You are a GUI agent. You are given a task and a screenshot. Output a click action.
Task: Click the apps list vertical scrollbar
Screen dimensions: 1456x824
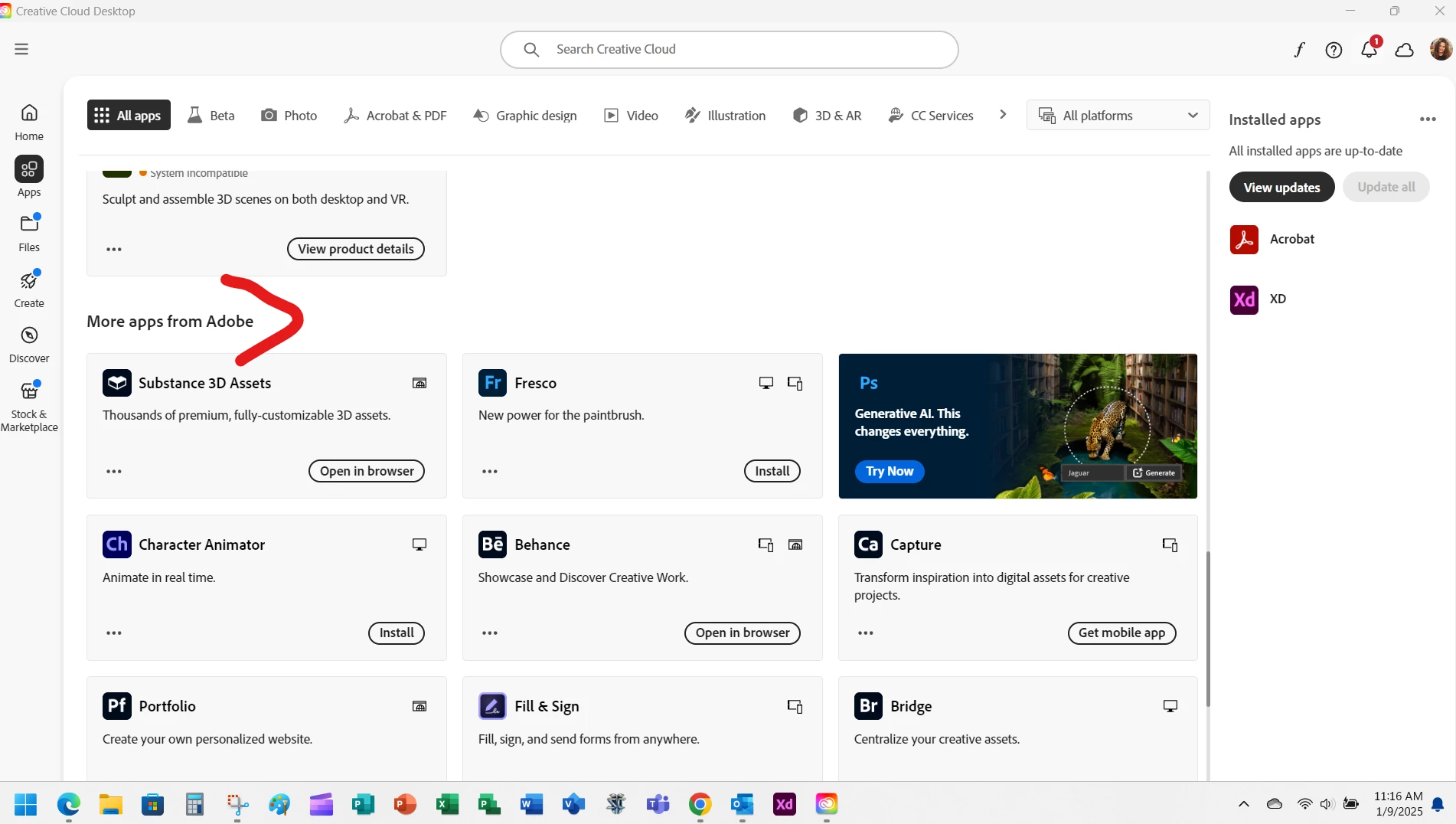[1208, 628]
